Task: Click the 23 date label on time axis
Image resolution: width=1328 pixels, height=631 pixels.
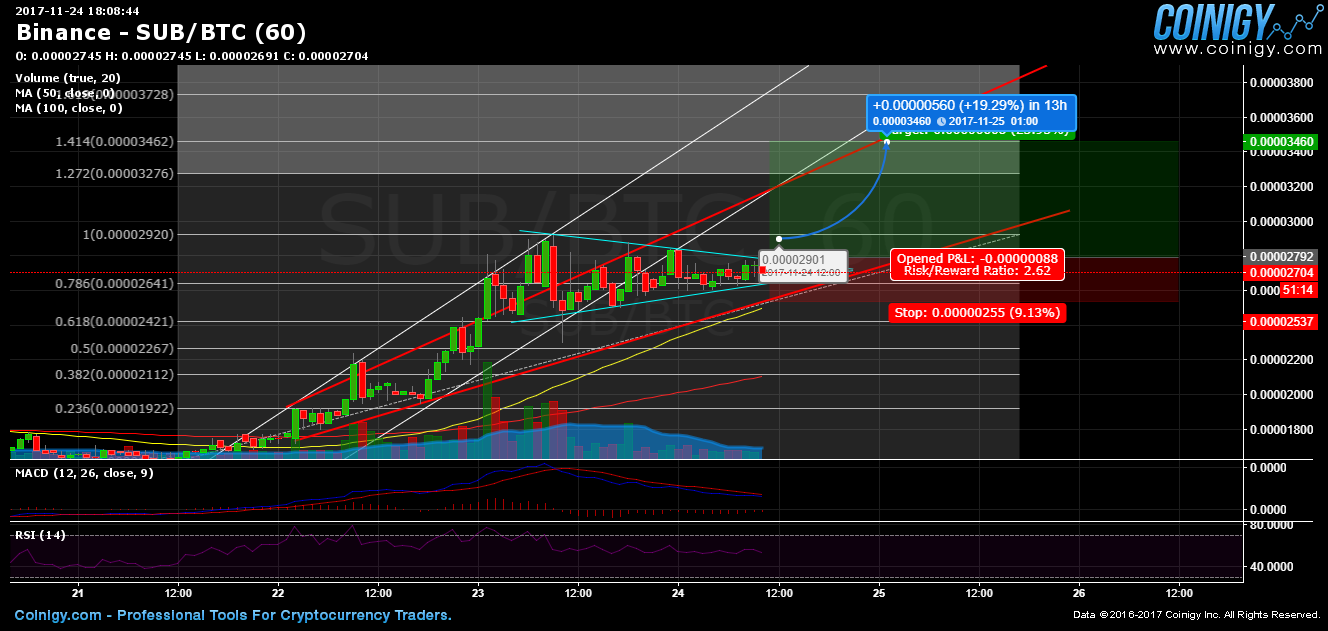Action: (x=478, y=593)
